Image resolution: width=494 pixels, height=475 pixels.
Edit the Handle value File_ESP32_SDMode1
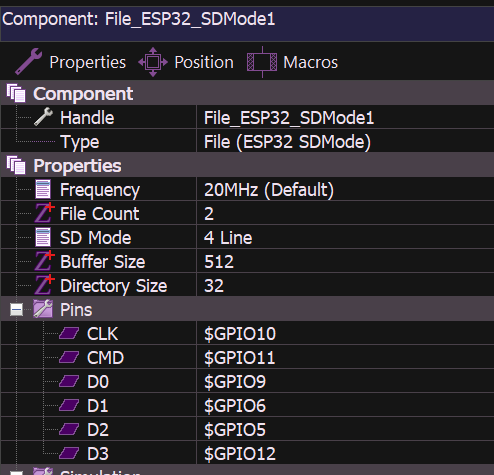pos(345,117)
